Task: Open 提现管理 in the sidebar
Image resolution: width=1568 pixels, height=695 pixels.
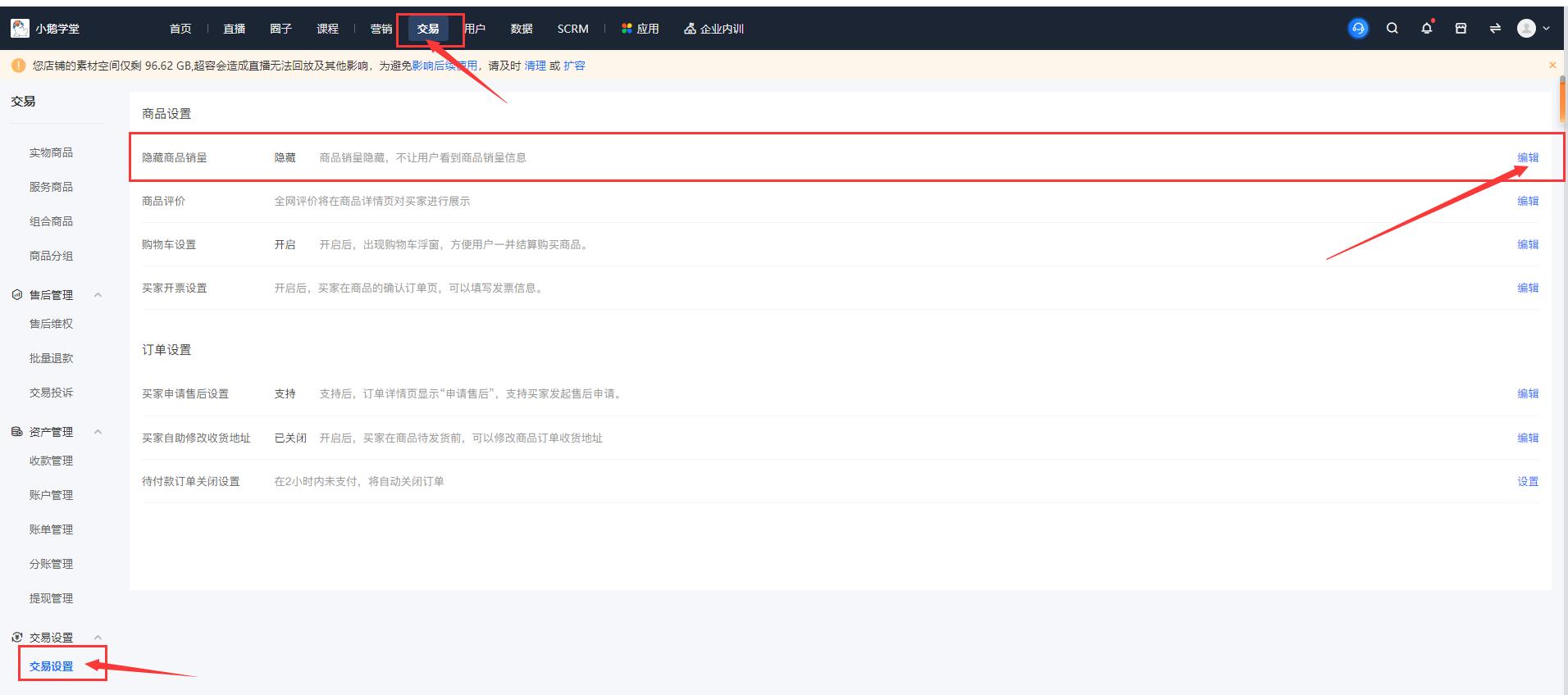Action: pos(51,598)
